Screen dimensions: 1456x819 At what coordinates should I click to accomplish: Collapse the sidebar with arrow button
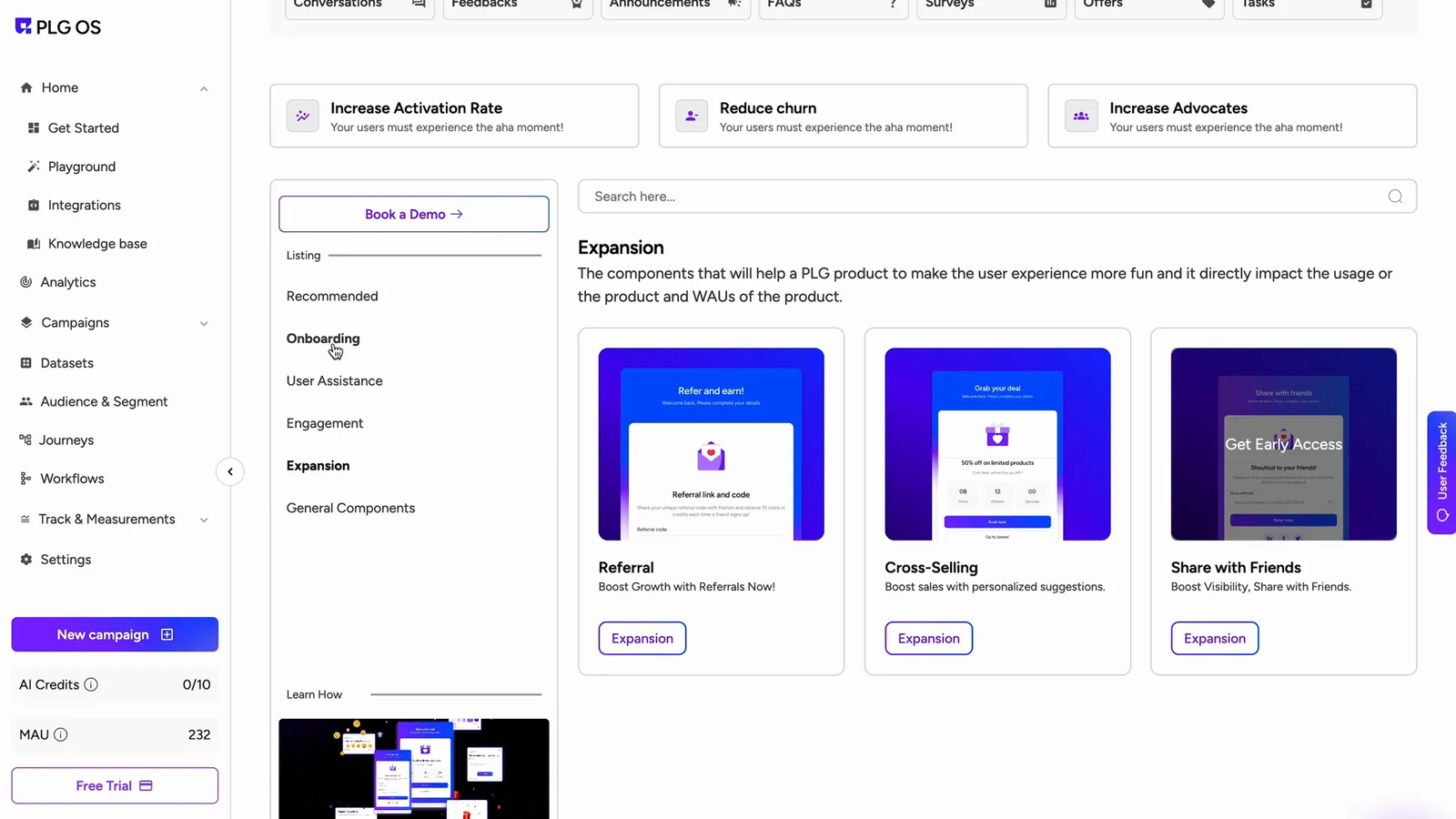[230, 472]
